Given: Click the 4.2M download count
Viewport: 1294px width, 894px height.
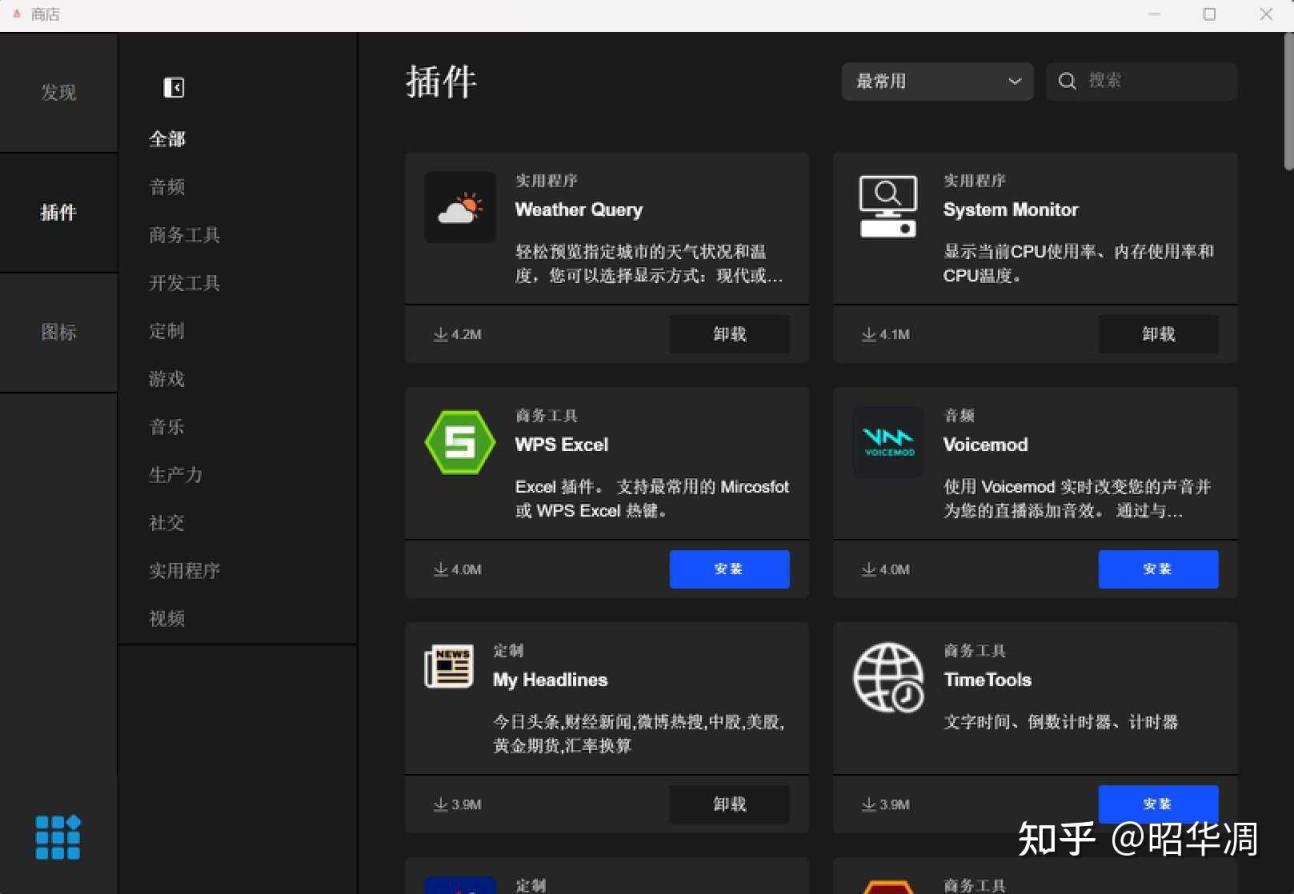Looking at the screenshot, I should pos(458,335).
